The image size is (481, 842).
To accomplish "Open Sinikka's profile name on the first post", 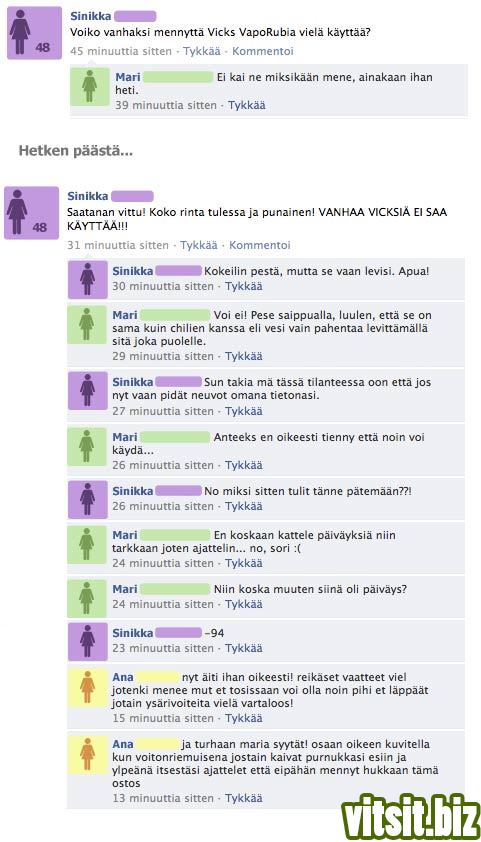I will [x=91, y=17].
